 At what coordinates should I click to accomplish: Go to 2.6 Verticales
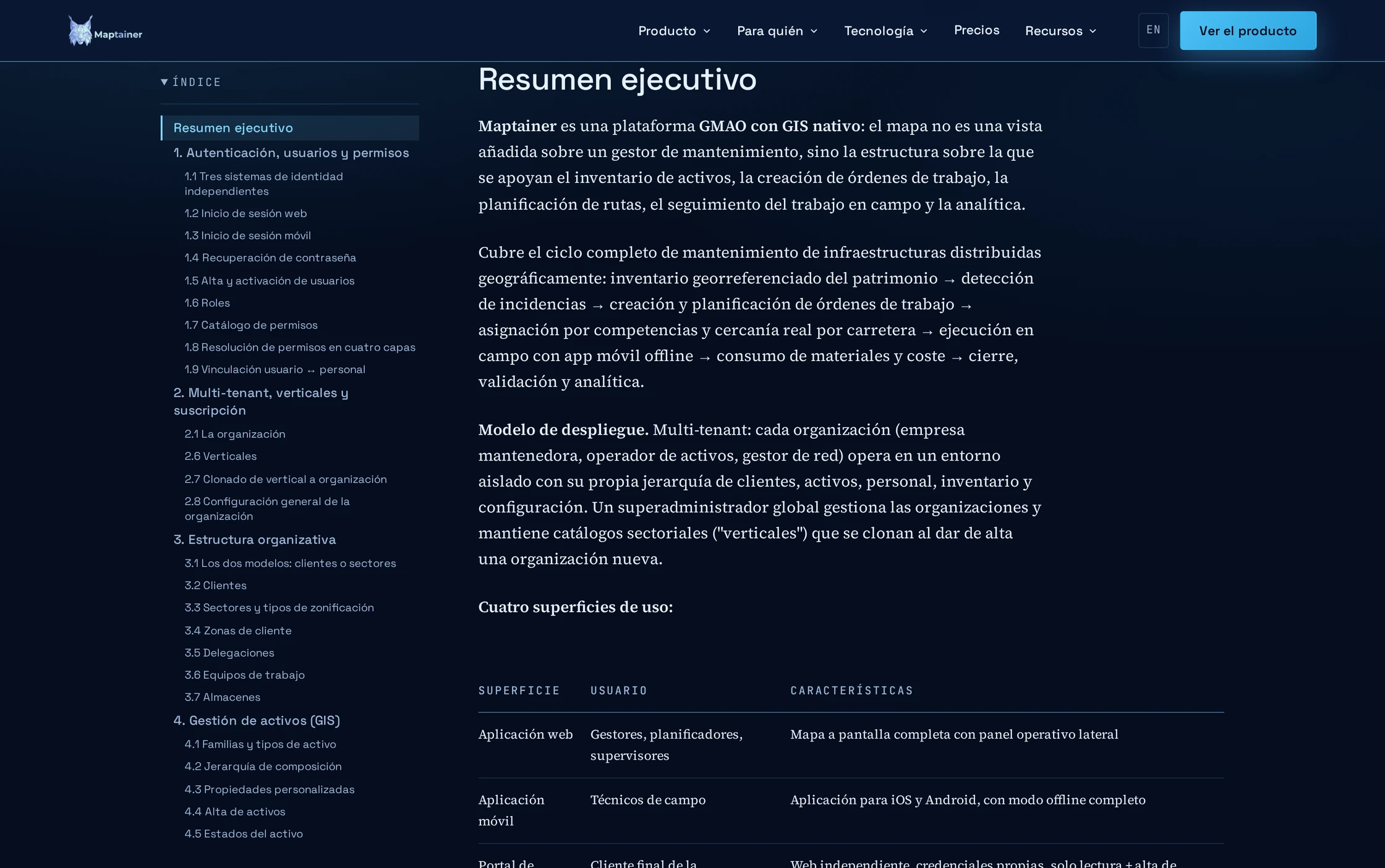click(x=221, y=456)
